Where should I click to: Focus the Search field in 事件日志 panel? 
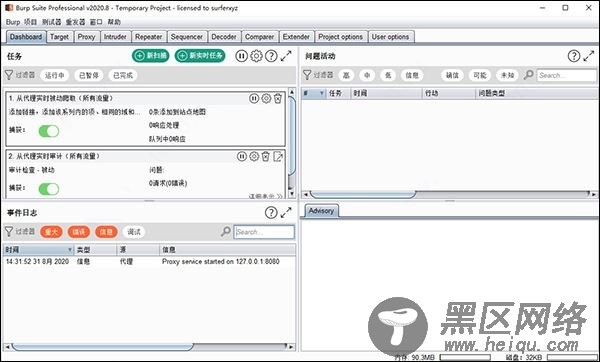[264, 232]
